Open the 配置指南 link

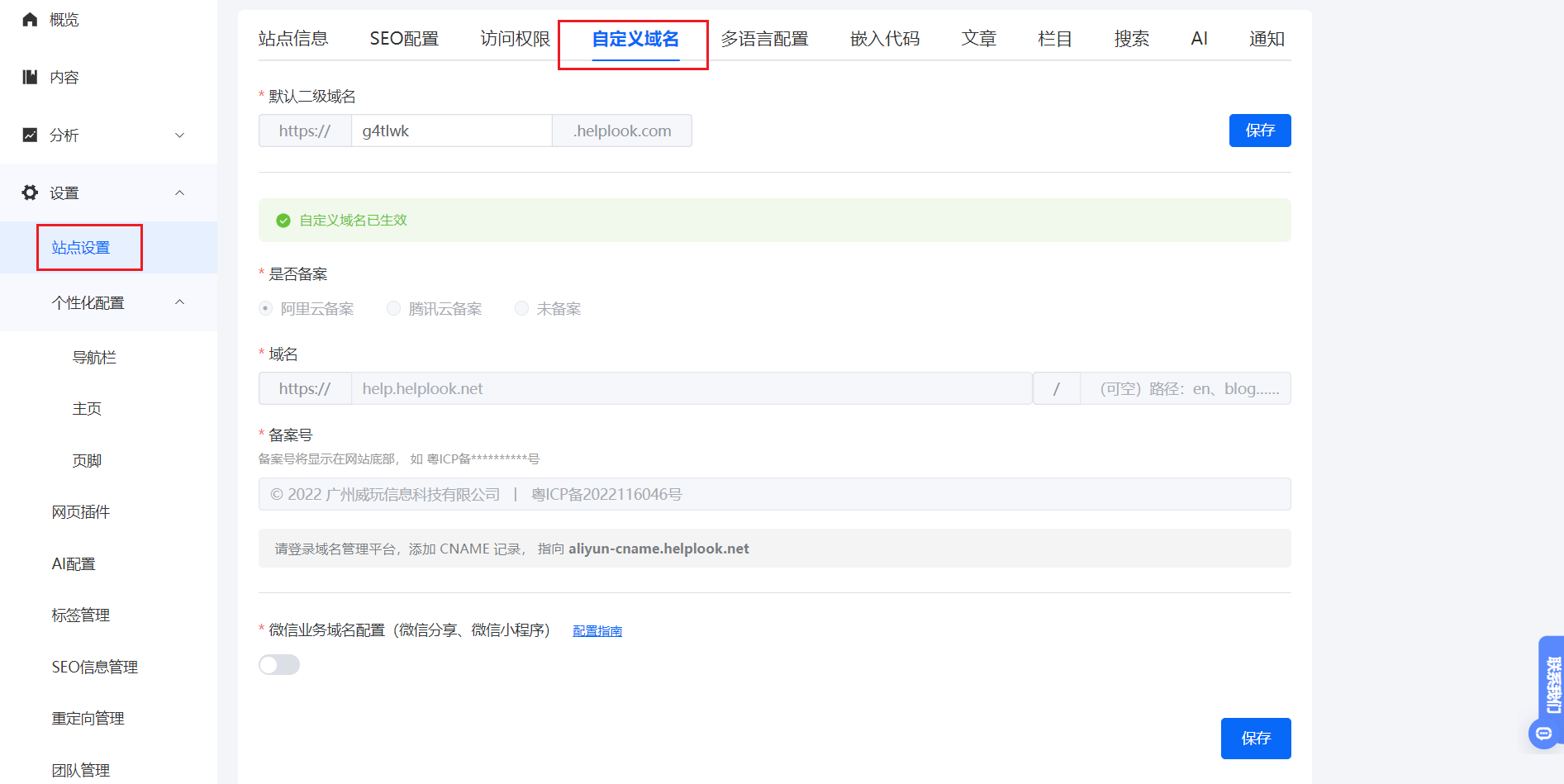coord(597,631)
